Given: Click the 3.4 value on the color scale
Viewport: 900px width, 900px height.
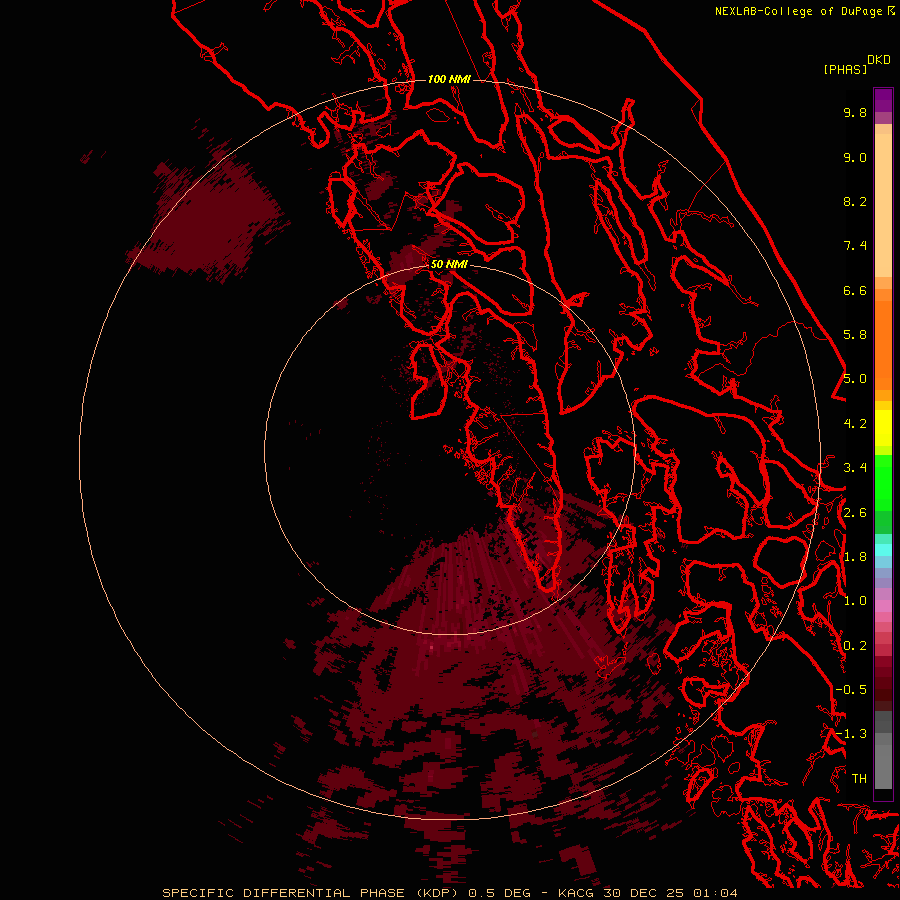Looking at the screenshot, I should pos(855,468).
